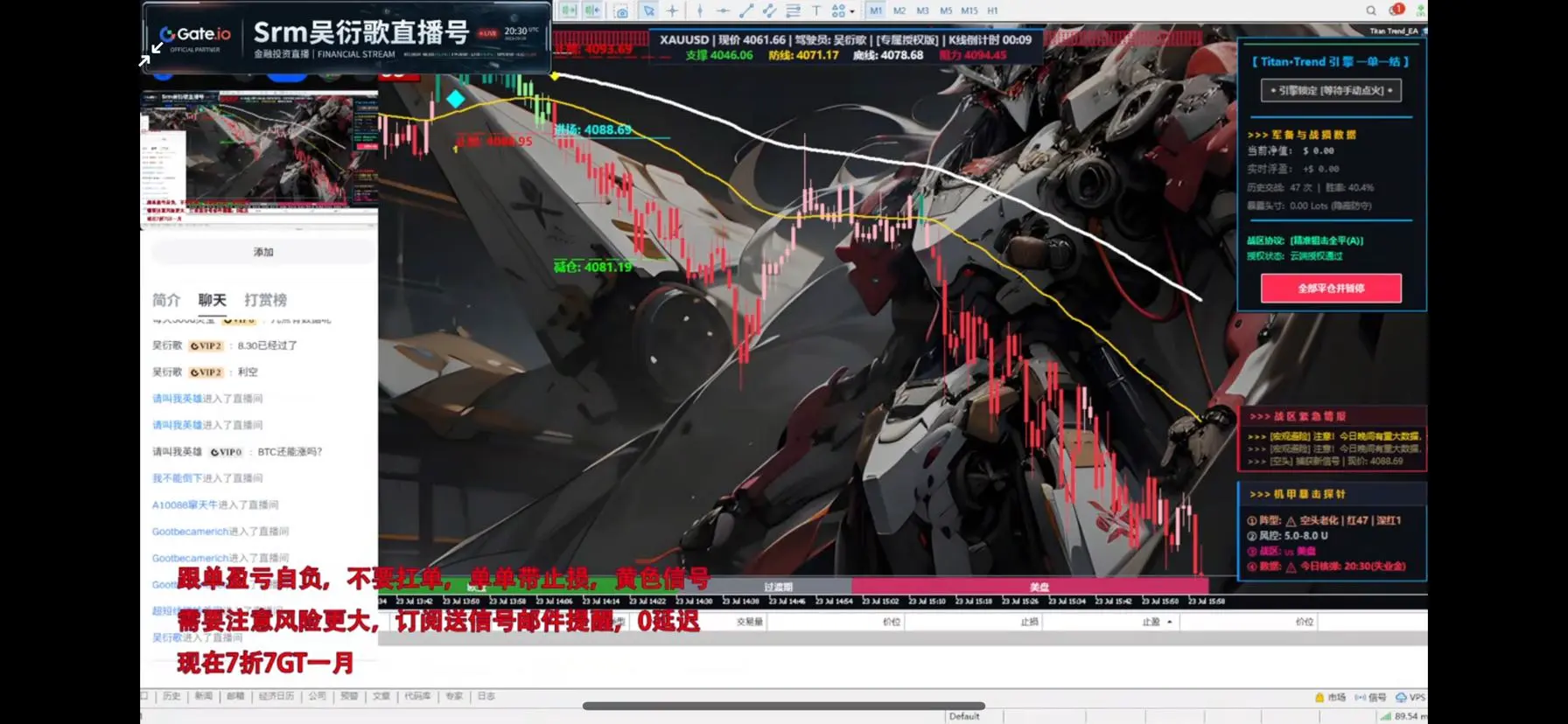Open the 简介 tab
The image size is (1568, 724).
coord(166,300)
